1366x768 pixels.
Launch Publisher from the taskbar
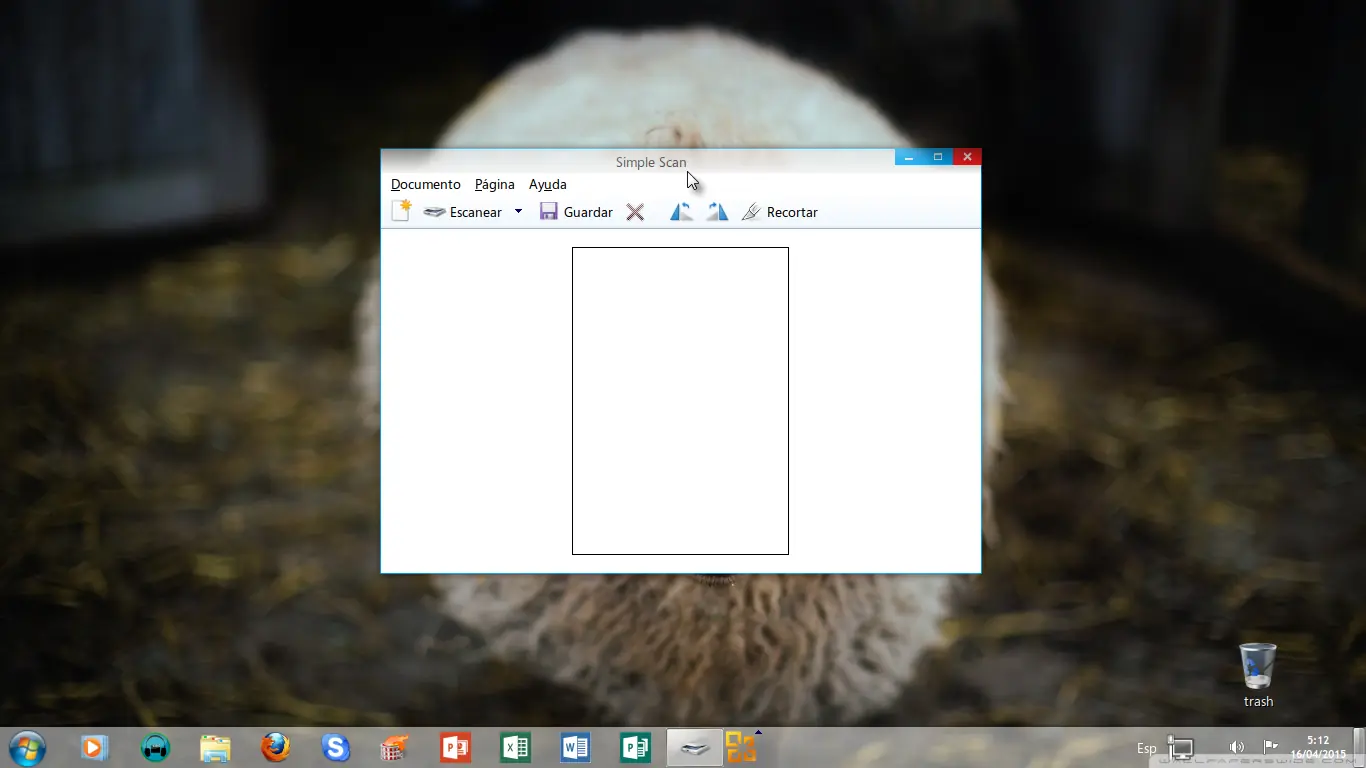click(635, 747)
